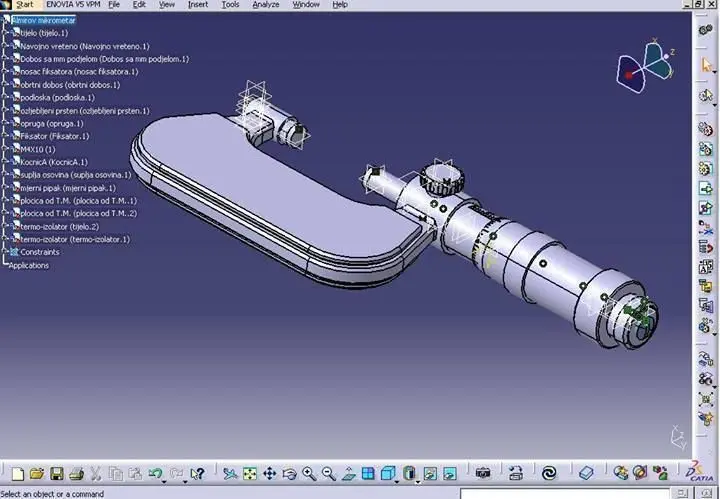
Task: Click the Multi Instantiation icon
Action: [704, 326]
